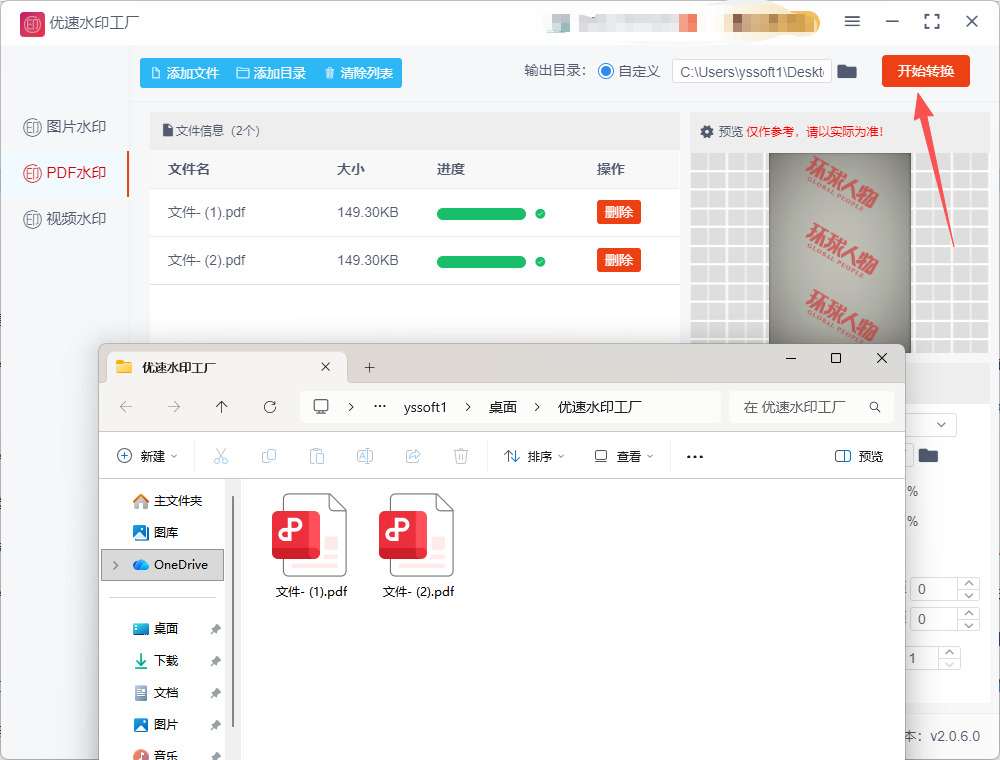1000x760 pixels.
Task: Select the 自定义 output directory radio button
Action: click(x=606, y=71)
